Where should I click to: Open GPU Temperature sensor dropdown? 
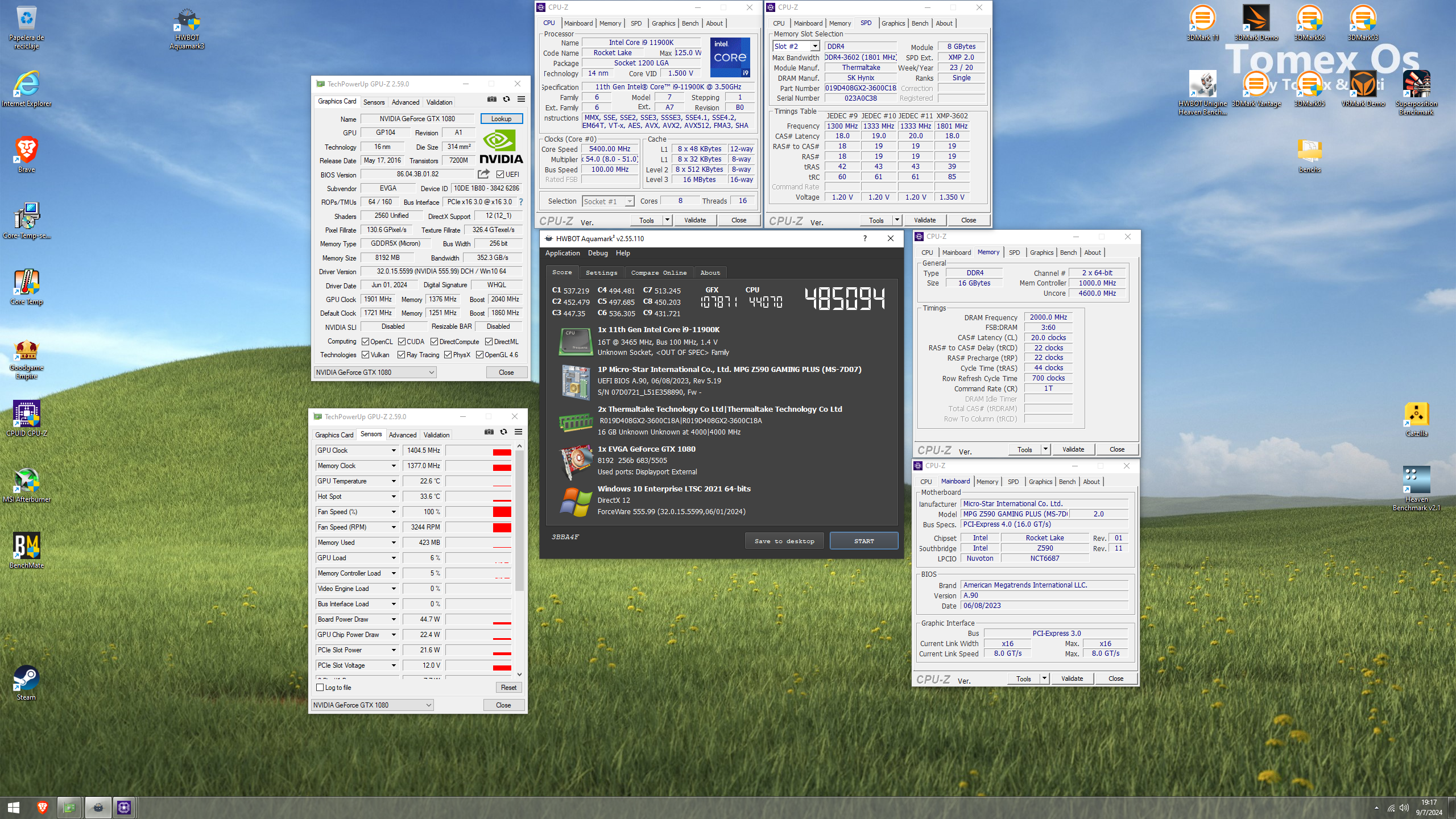click(394, 481)
